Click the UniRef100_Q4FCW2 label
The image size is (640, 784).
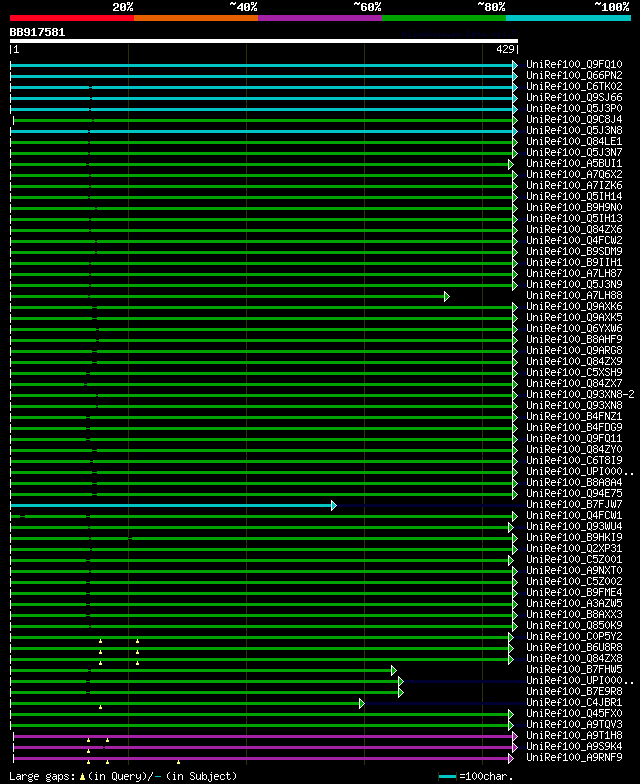coord(574,240)
